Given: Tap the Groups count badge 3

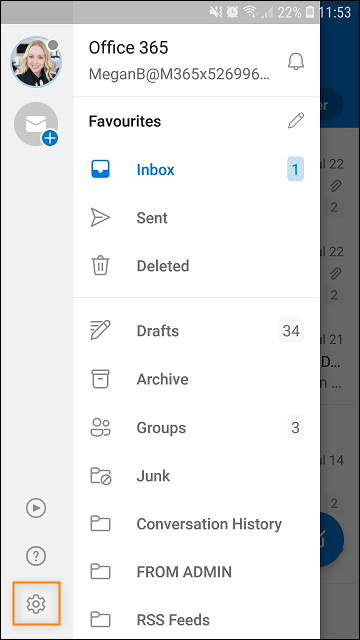Looking at the screenshot, I should [295, 427].
